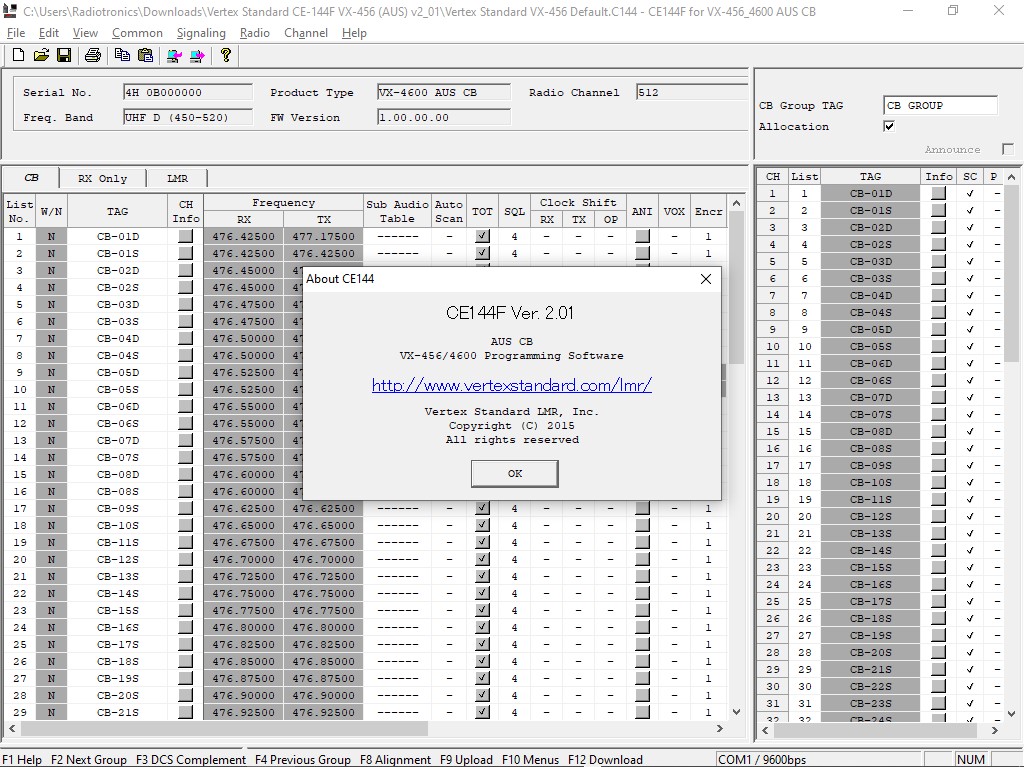Click left arrow of channel table horizontal scrollbar
Image resolution: width=1024 pixels, height=767 pixels.
pyautogui.click(x=12, y=728)
